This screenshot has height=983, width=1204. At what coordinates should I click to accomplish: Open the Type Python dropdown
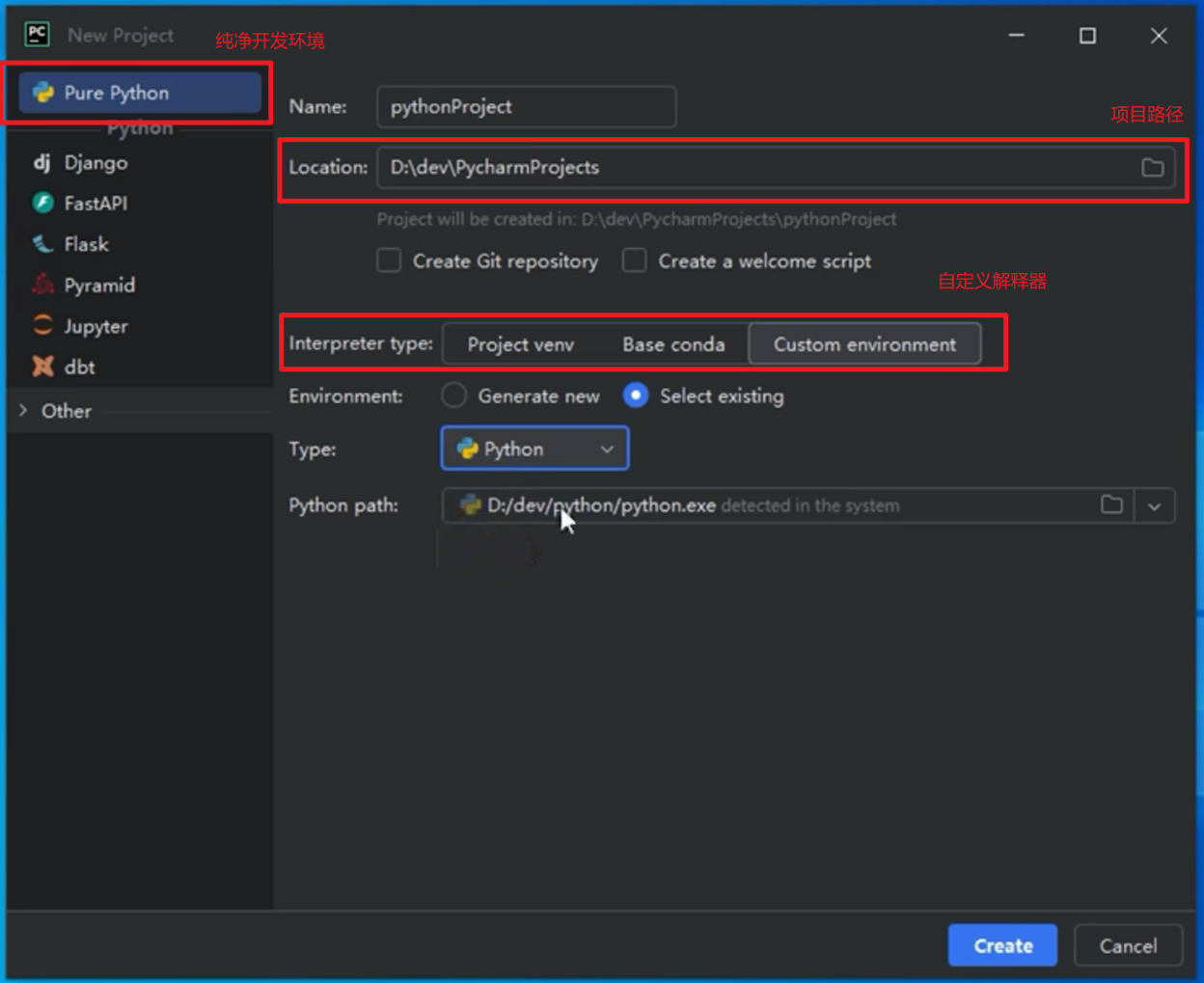pyautogui.click(x=534, y=449)
